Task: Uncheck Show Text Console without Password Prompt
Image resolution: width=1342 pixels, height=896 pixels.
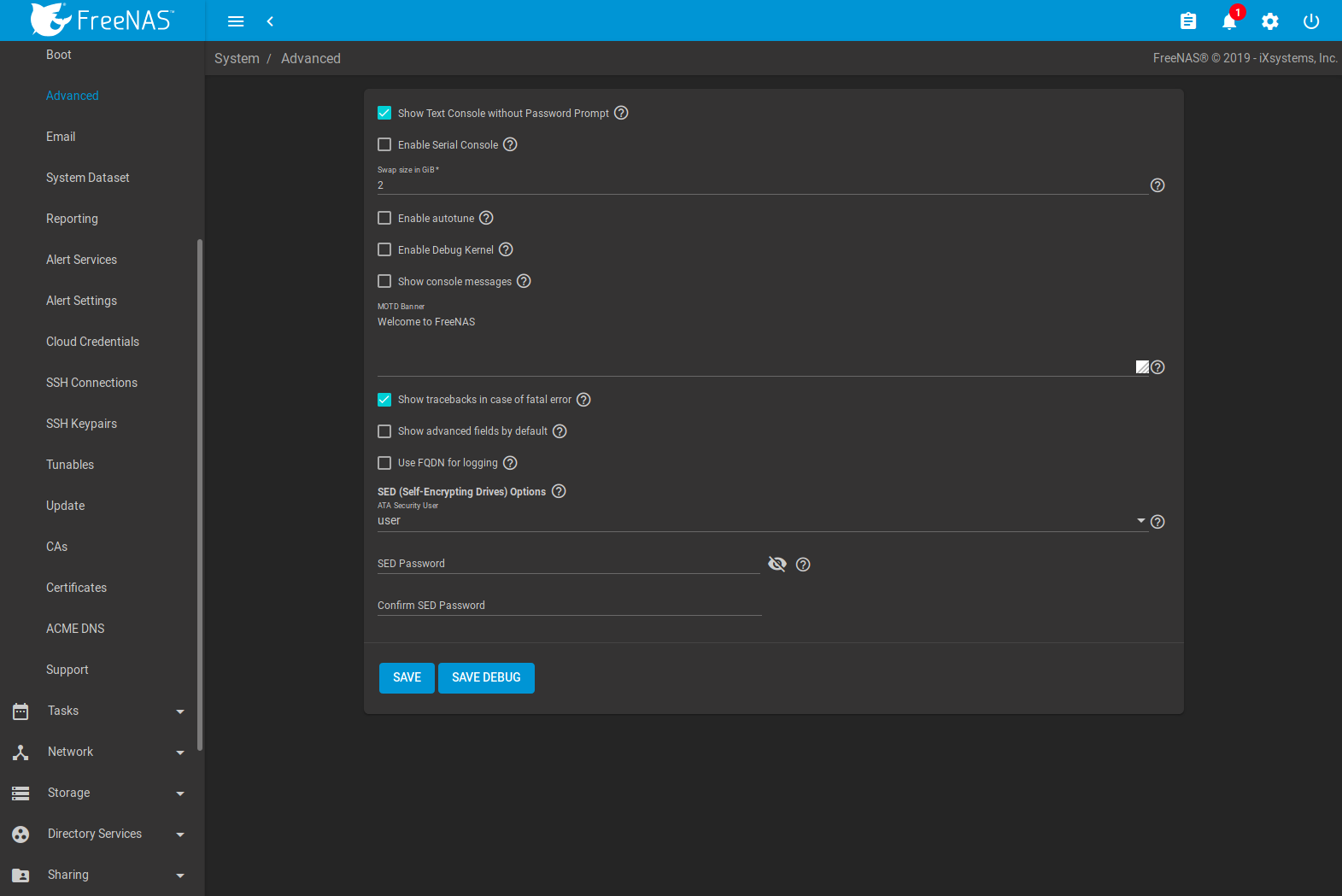Action: click(x=384, y=113)
